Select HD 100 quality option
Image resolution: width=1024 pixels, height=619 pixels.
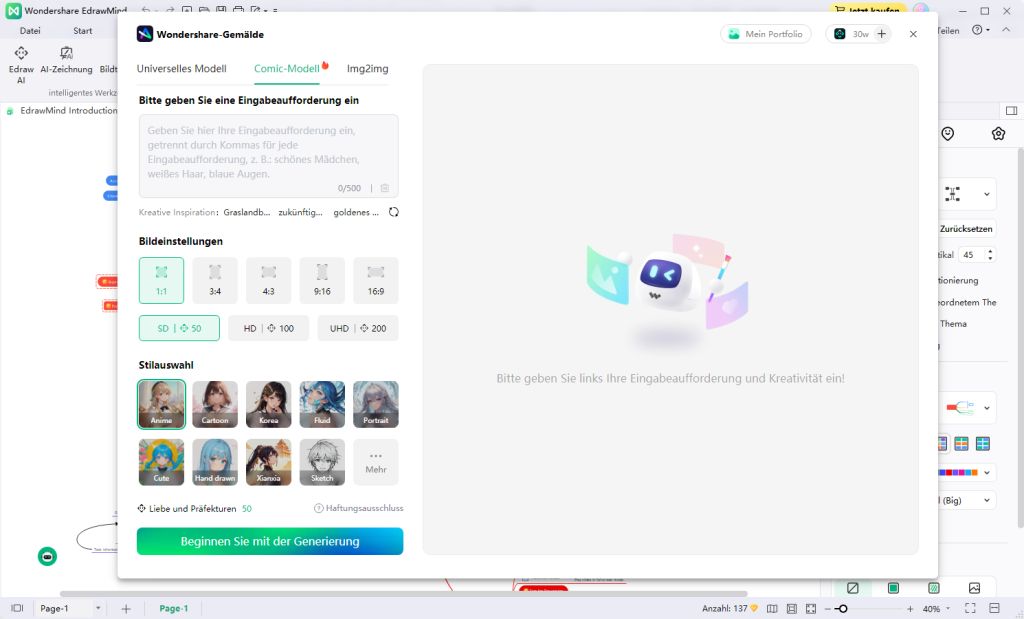click(x=268, y=328)
